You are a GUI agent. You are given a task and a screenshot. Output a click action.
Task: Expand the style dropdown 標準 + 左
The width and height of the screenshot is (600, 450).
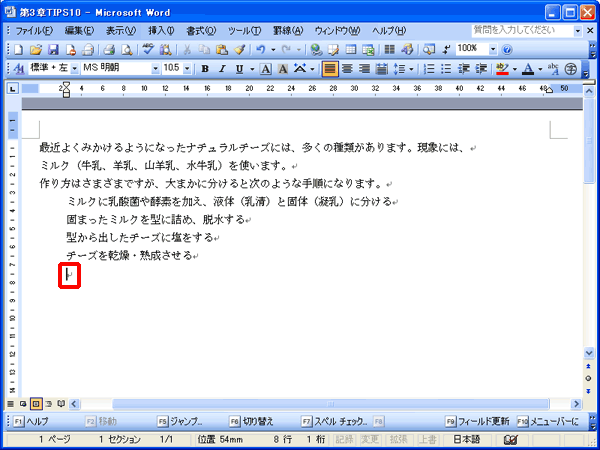[74, 69]
